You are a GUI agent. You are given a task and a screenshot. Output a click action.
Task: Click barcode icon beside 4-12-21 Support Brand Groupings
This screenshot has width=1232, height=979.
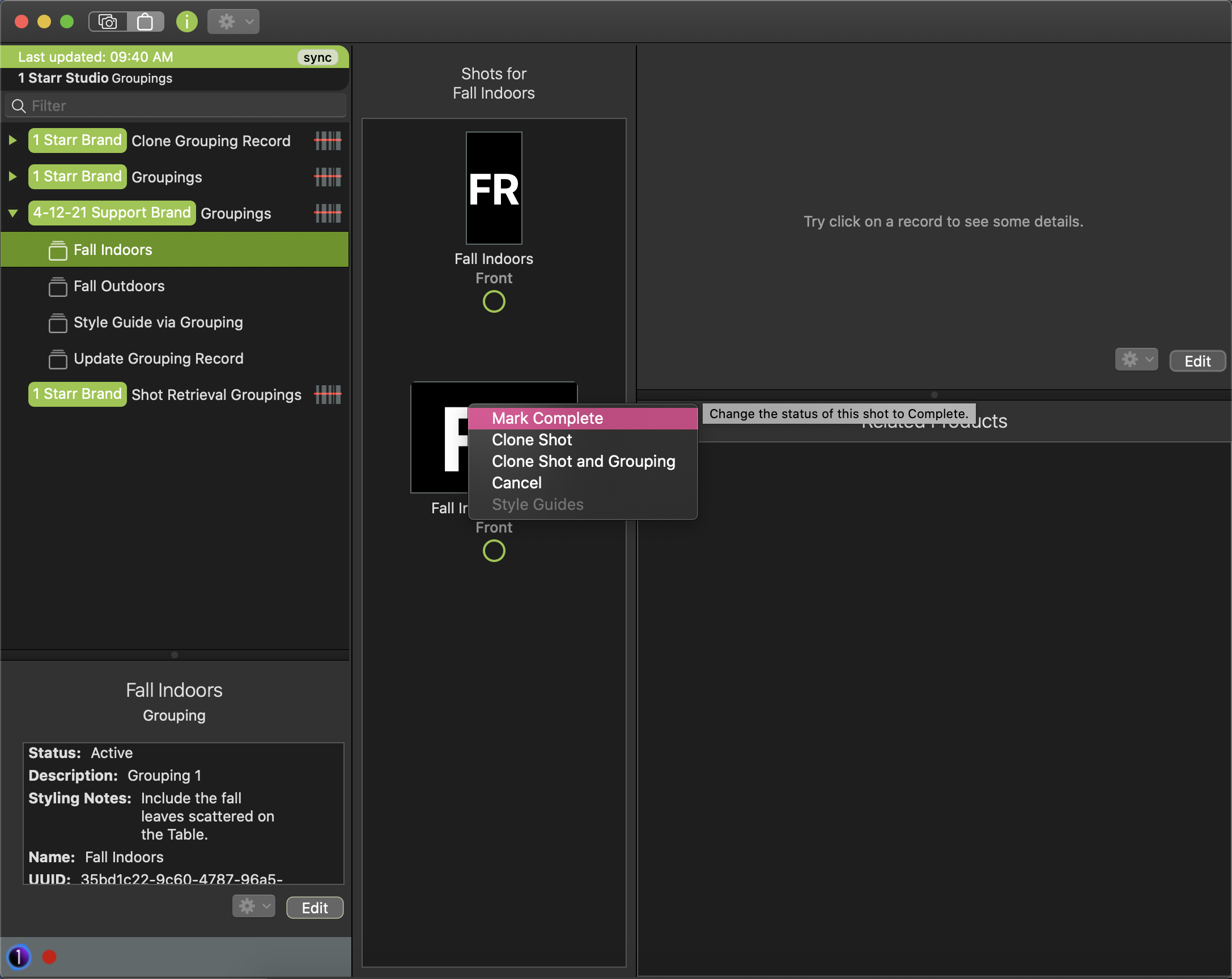click(328, 213)
